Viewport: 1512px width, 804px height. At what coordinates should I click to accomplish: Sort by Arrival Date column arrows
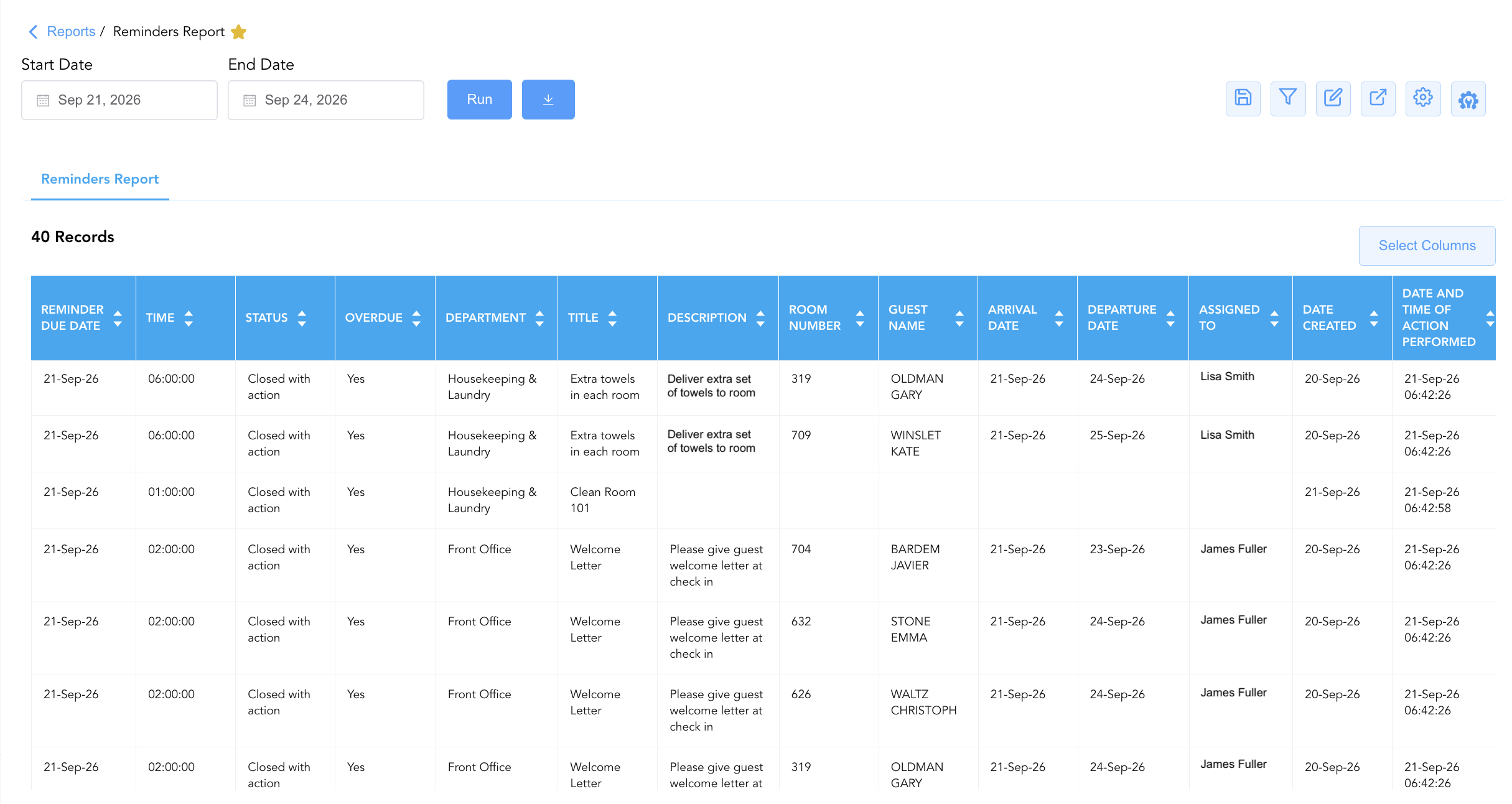[x=1059, y=318]
